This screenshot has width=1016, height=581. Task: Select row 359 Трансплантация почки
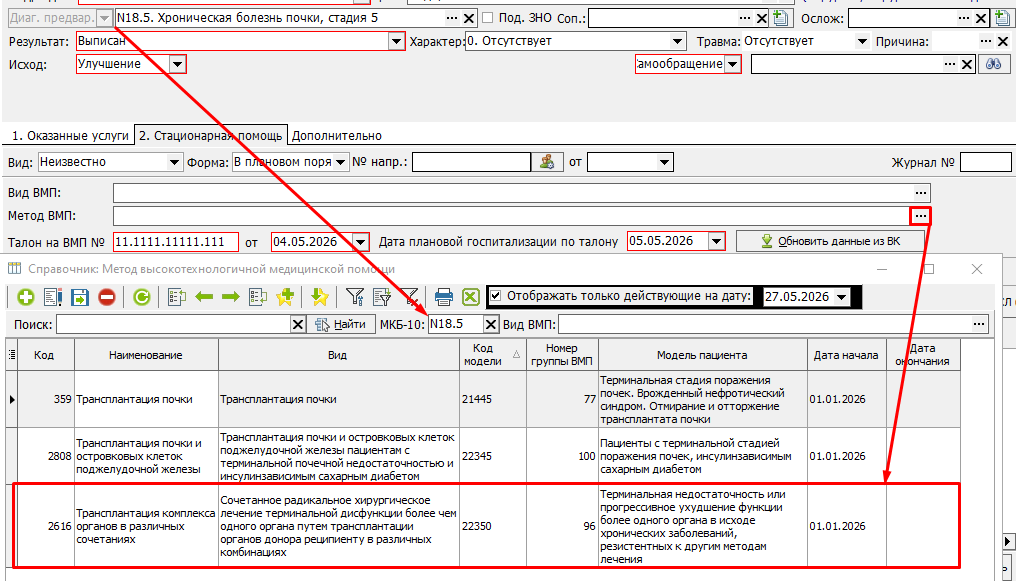[483, 400]
